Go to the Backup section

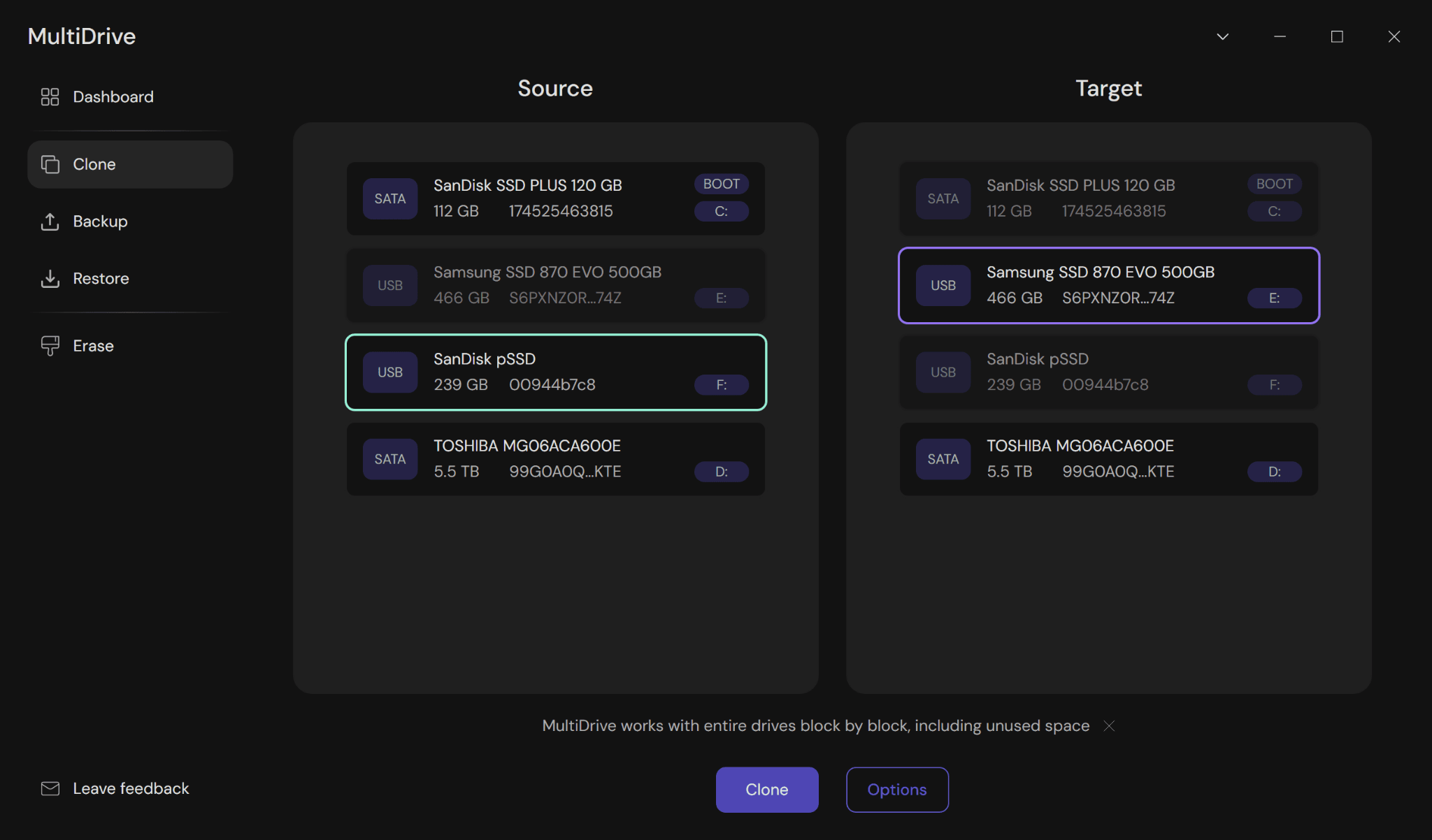(130, 222)
